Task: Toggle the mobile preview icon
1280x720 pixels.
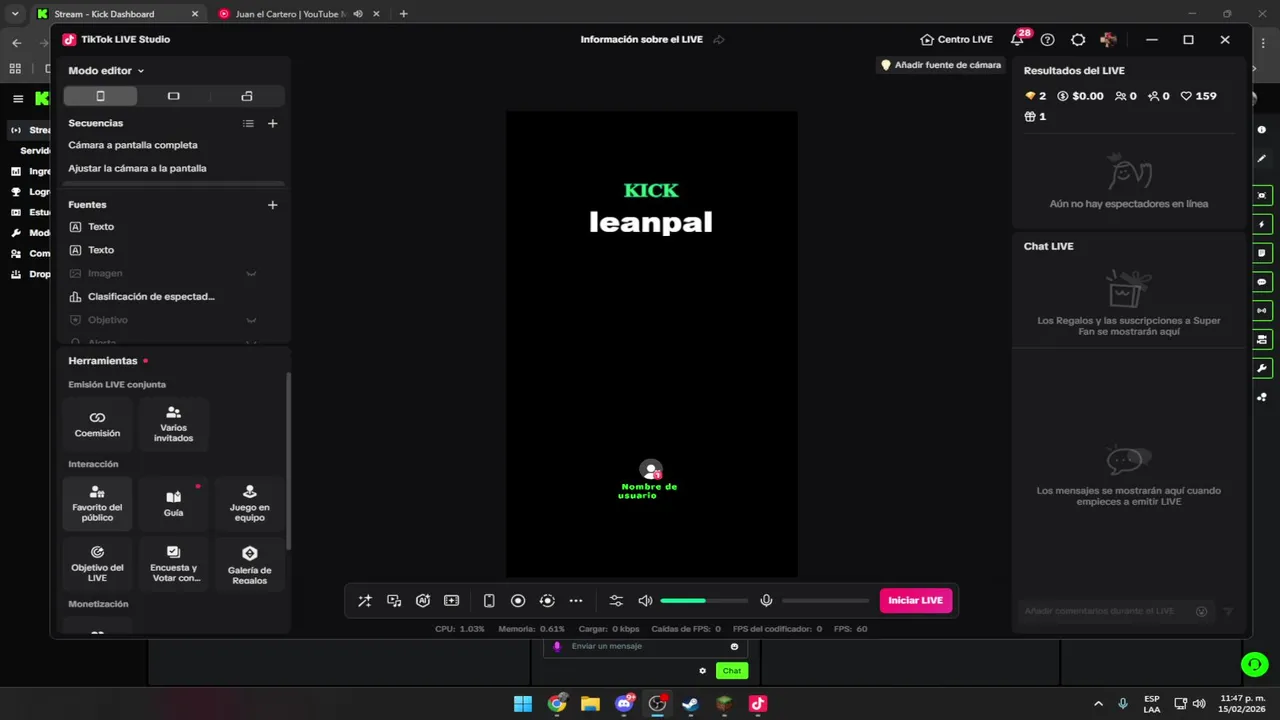Action: point(489,601)
